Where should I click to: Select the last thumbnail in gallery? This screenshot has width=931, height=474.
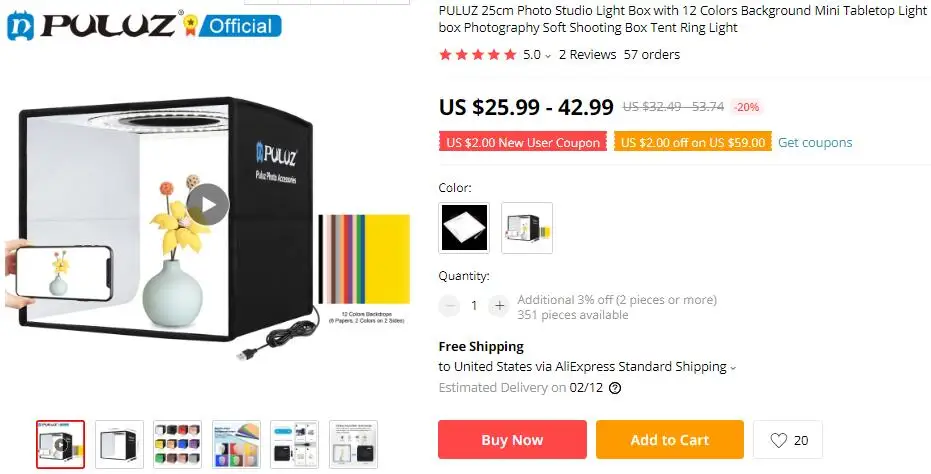(x=353, y=444)
